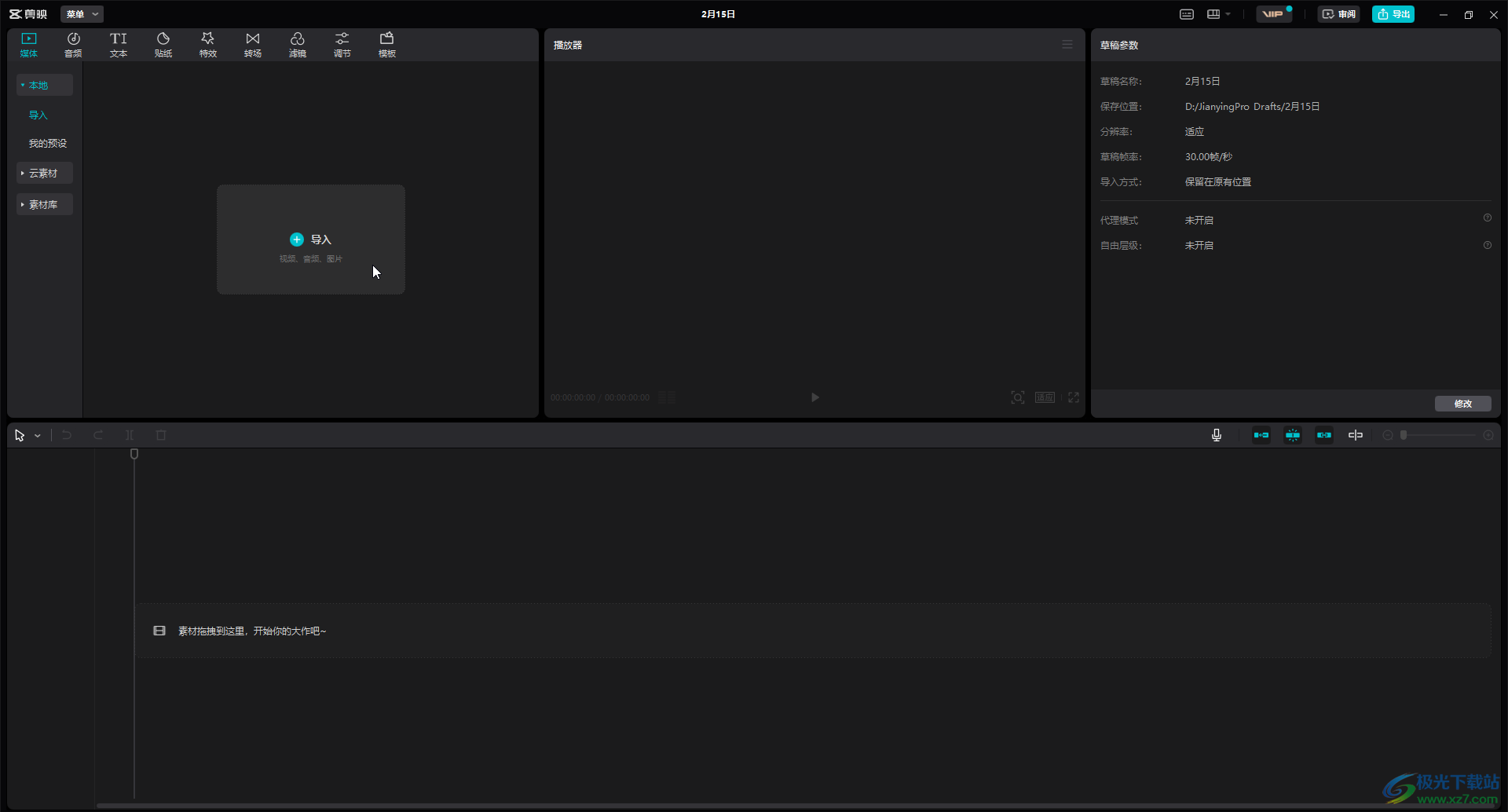
Task: Click the split clip tool
Action: tap(130, 435)
